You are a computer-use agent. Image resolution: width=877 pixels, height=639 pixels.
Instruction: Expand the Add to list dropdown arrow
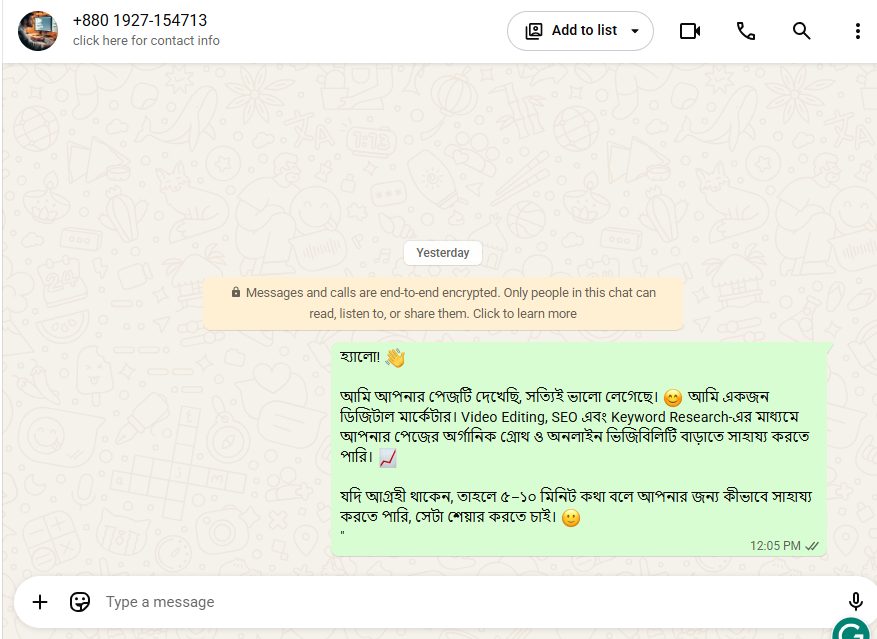pos(635,31)
